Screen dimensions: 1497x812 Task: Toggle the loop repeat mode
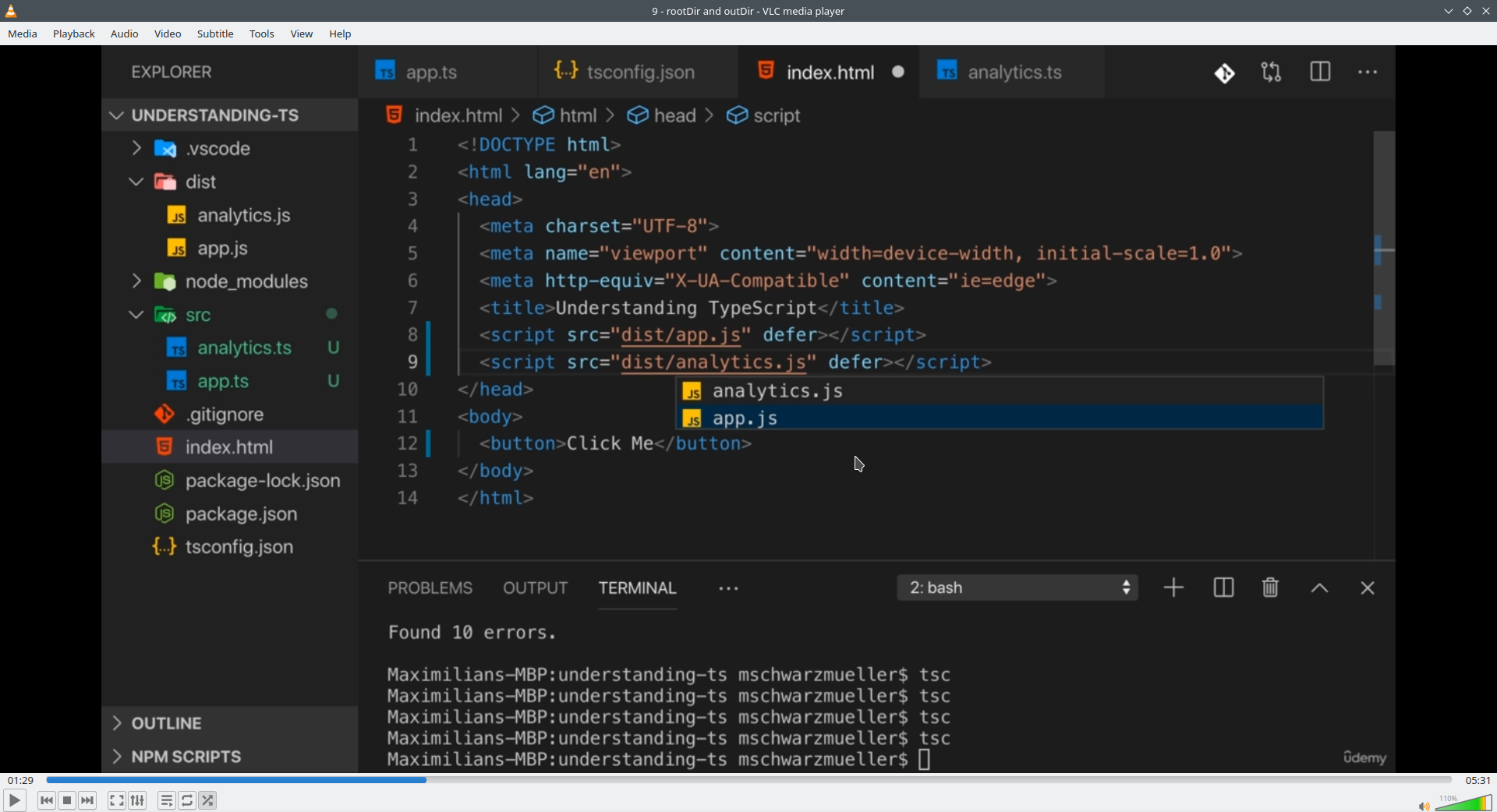[187, 800]
